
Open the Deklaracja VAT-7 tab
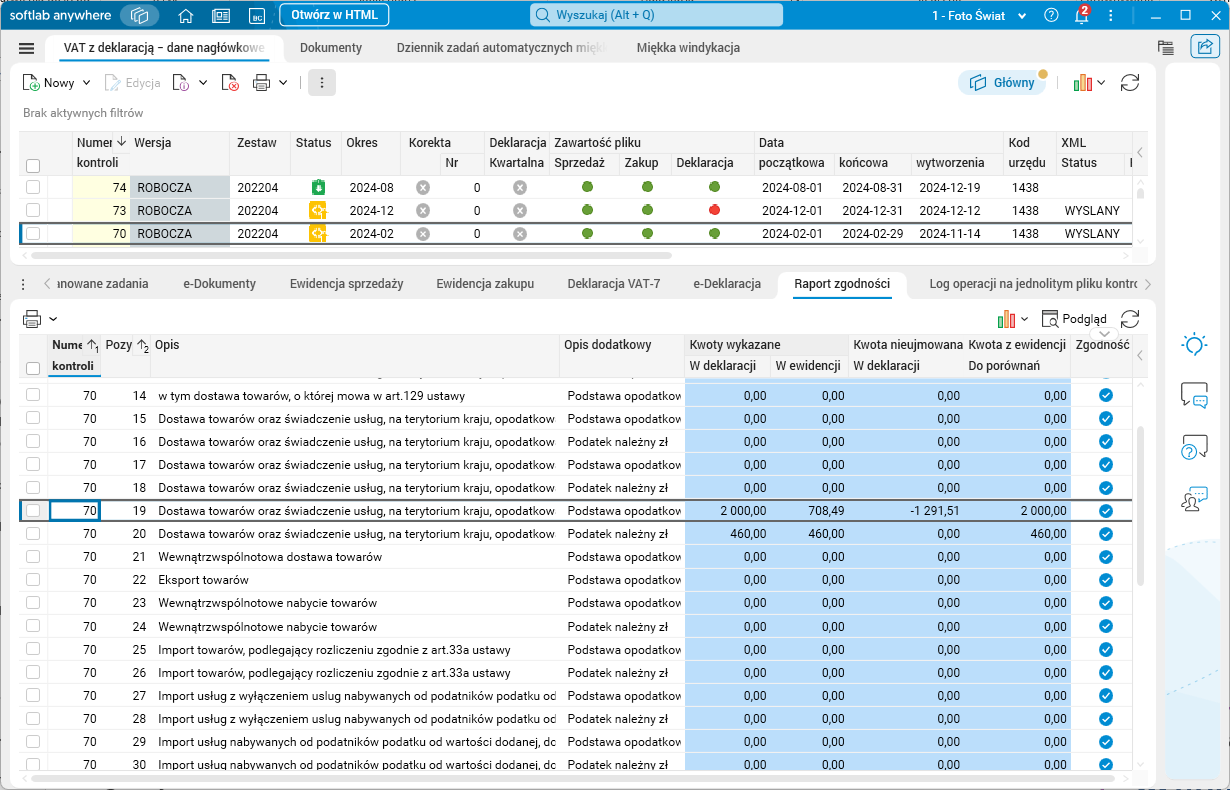coord(613,284)
